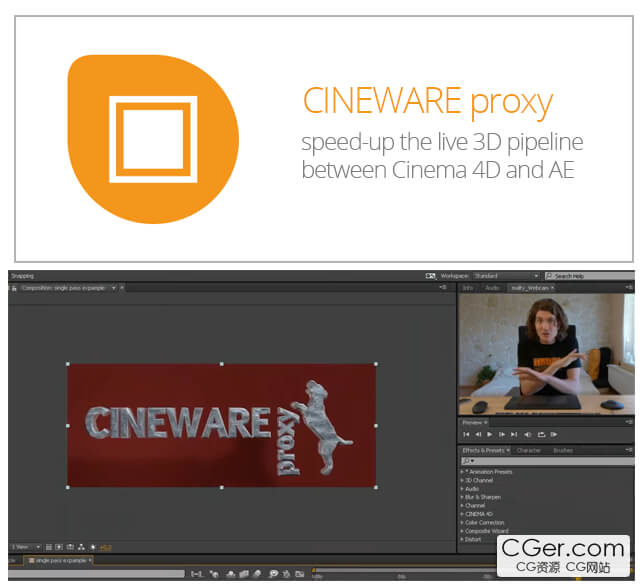This screenshot has width=640, height=587.
Task: Click the Reset Exposure sun icon
Action: pyautogui.click(x=93, y=547)
